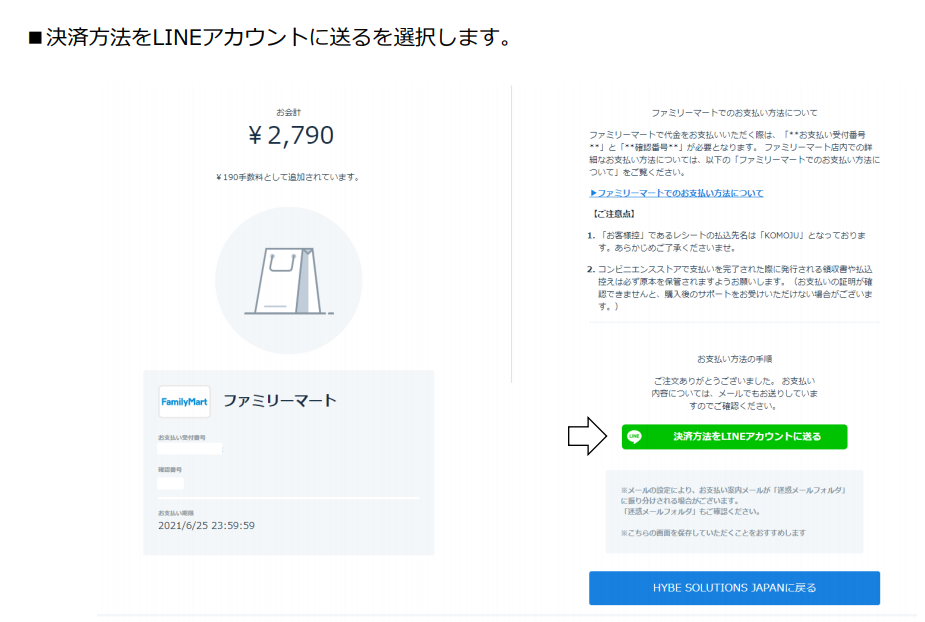Click the お会計 label above the total
The width and height of the screenshot is (925, 622).
pyautogui.click(x=288, y=112)
